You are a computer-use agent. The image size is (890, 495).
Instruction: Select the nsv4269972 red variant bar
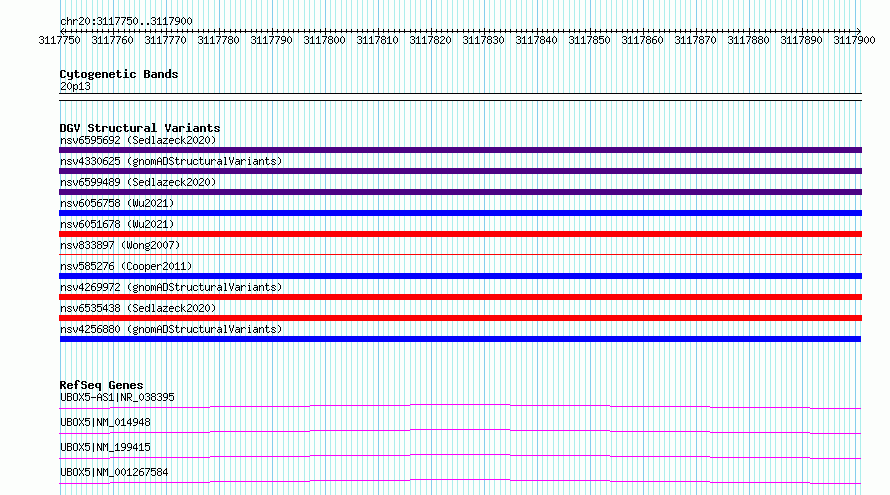click(460, 297)
